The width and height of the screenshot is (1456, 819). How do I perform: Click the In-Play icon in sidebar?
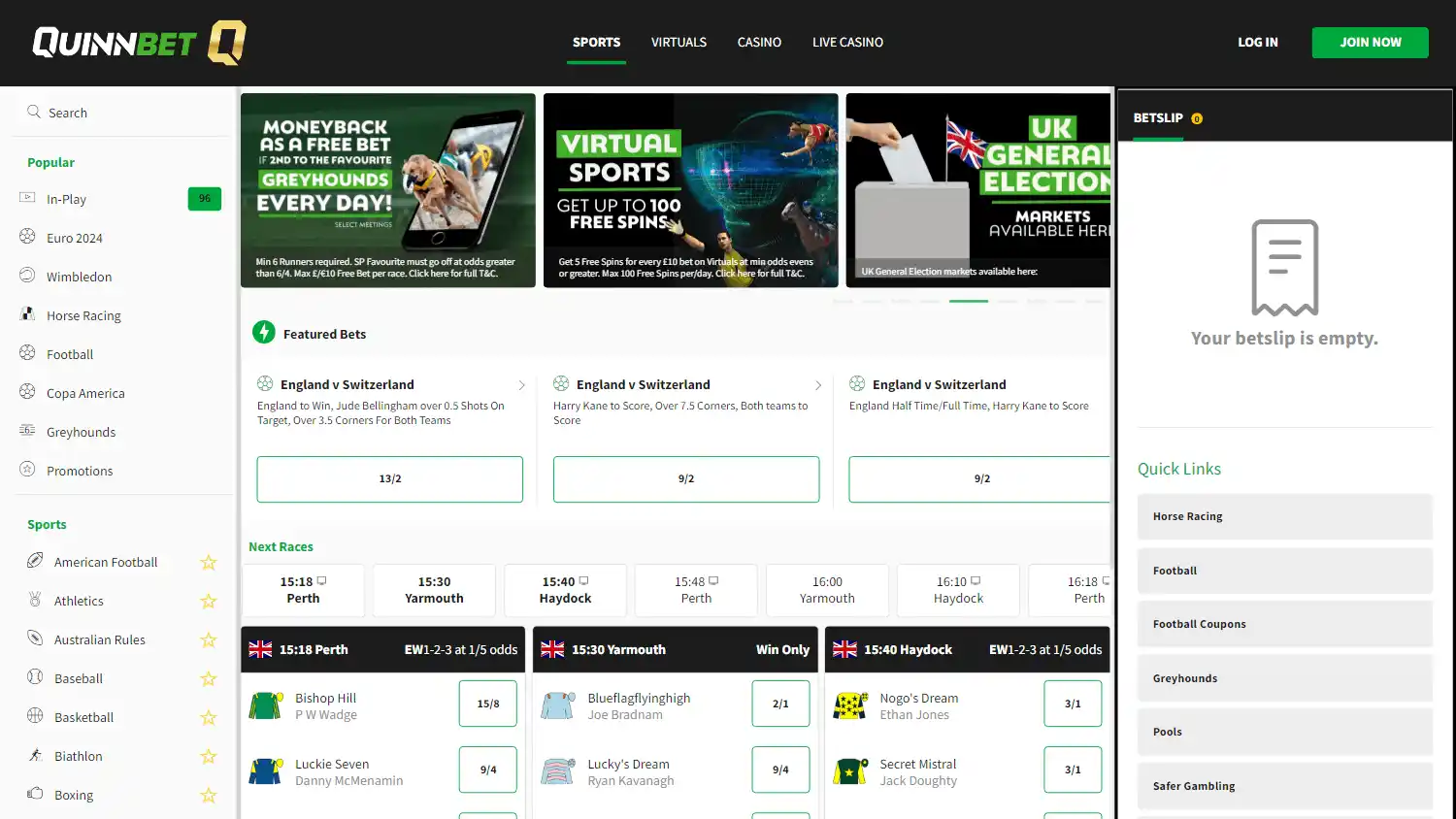click(x=27, y=198)
